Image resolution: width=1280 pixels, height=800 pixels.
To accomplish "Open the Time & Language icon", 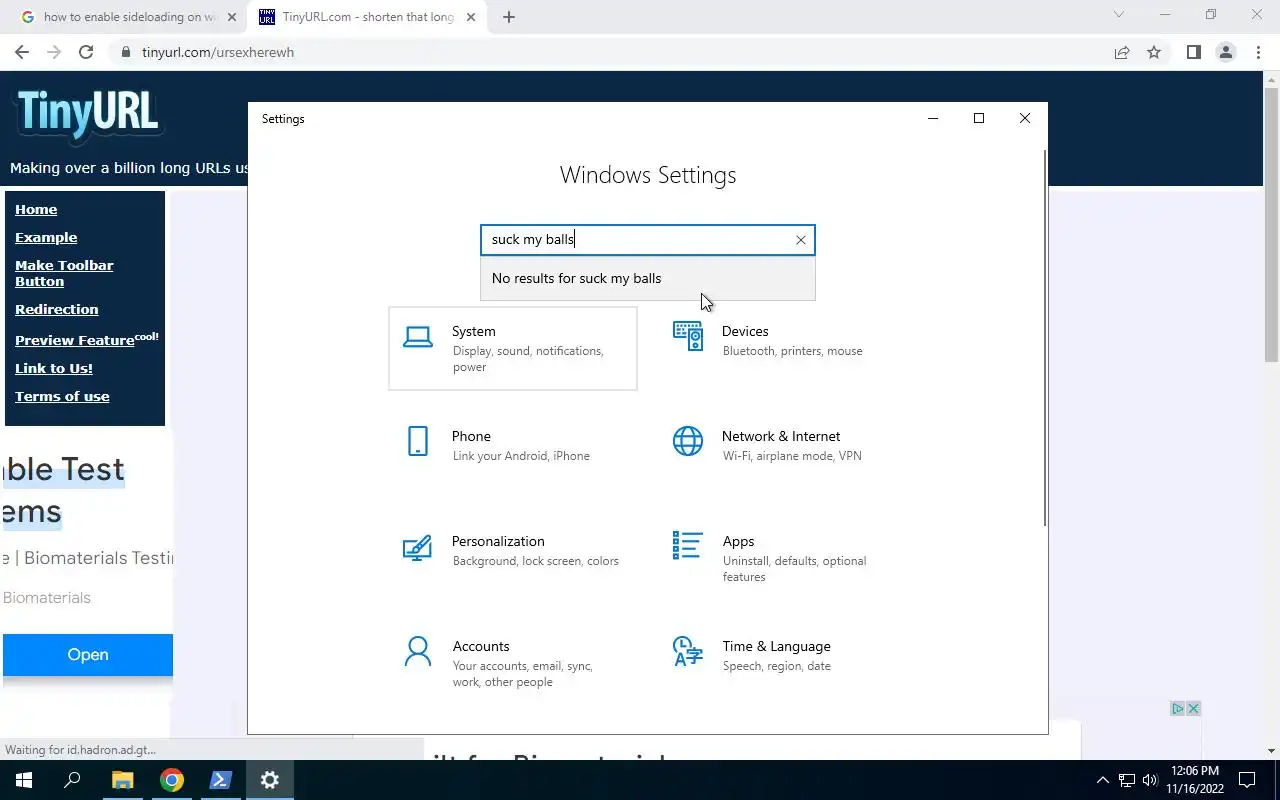I will 688,651.
